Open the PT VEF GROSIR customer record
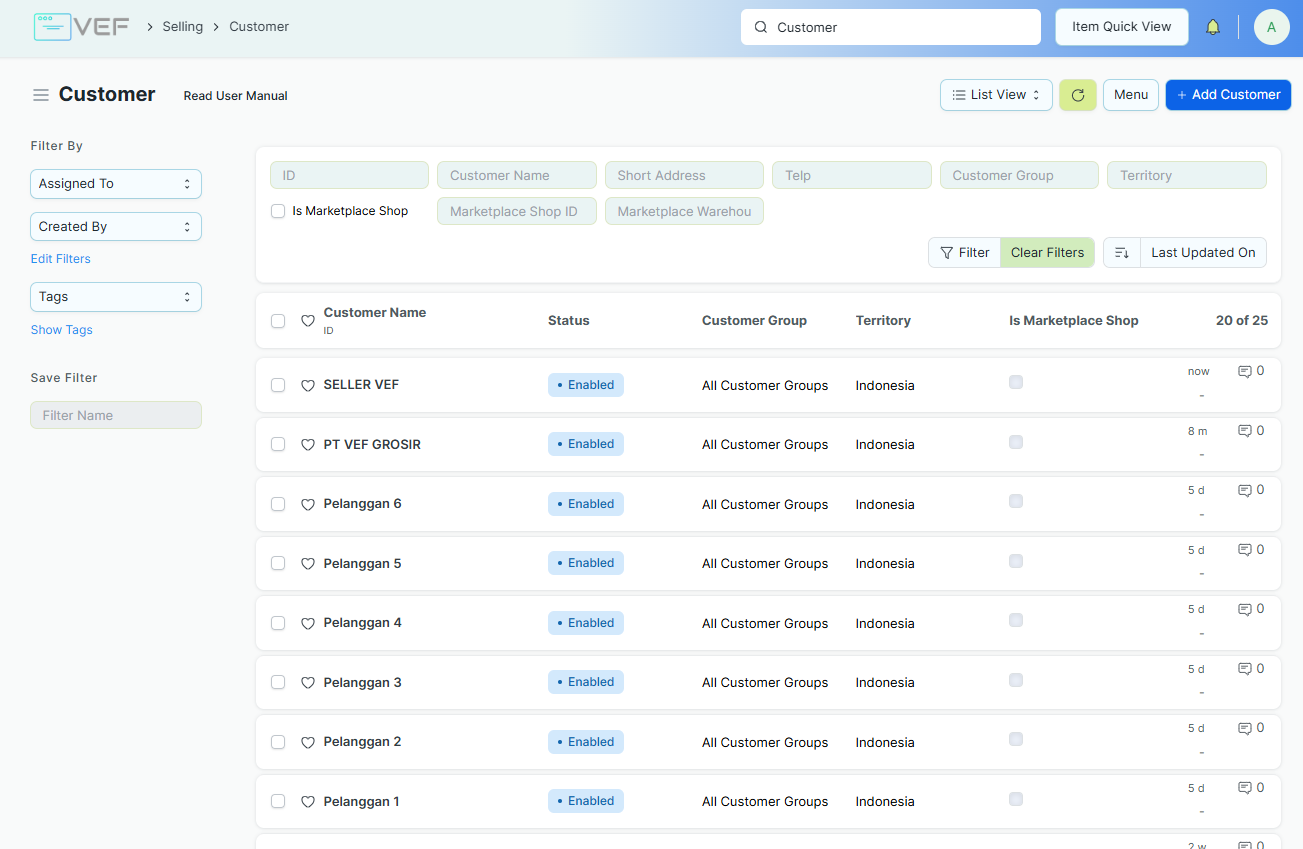This screenshot has height=849, width=1303. pyautogui.click(x=372, y=445)
